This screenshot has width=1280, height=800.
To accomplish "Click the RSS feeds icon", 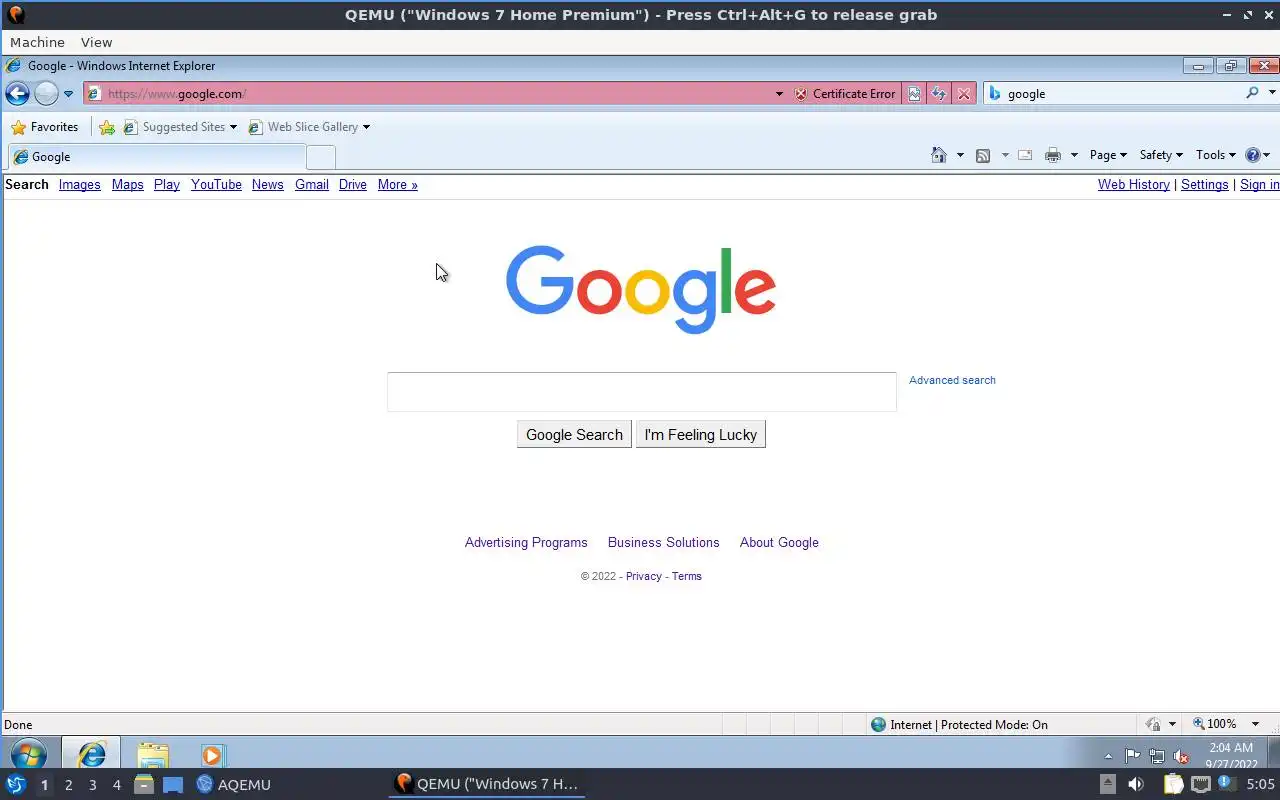I will click(983, 155).
